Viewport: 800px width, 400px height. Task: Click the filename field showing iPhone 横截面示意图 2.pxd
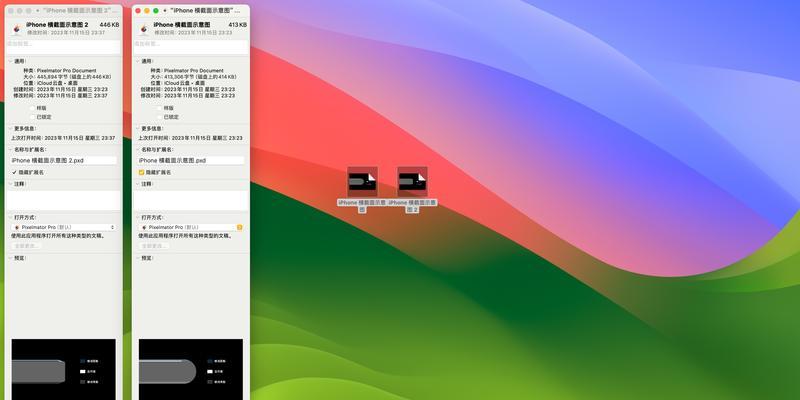[64, 160]
